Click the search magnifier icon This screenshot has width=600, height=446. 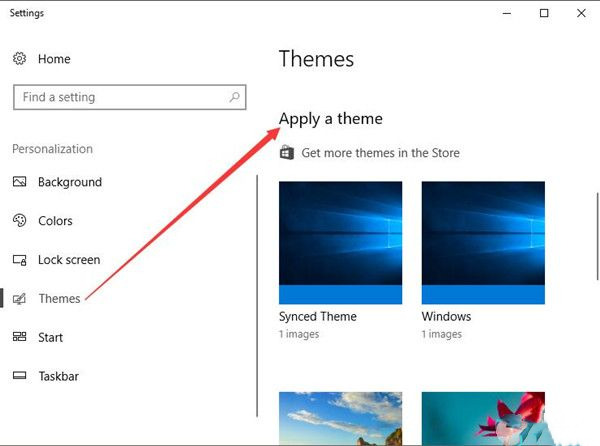(235, 97)
